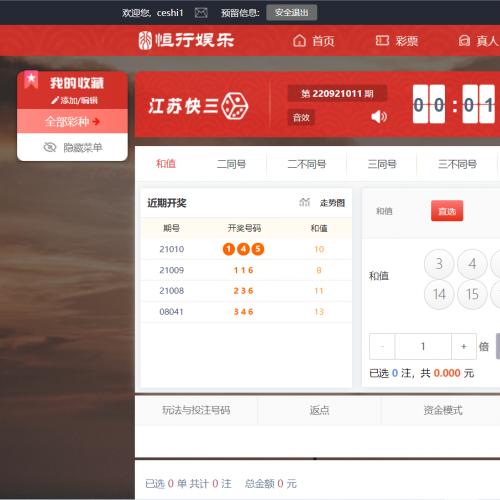Select sum value ball 3
The width and height of the screenshot is (500, 500).
[439, 264]
